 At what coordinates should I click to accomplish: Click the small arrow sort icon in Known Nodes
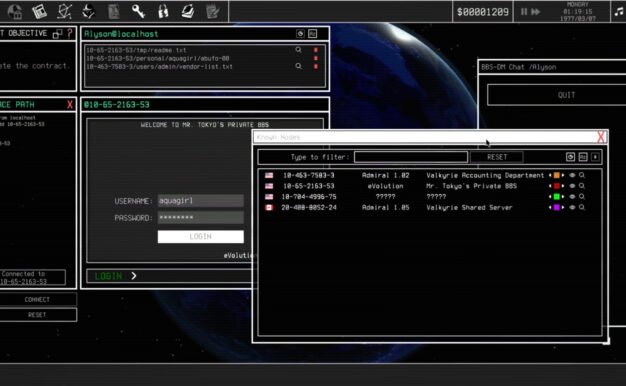[x=595, y=157]
